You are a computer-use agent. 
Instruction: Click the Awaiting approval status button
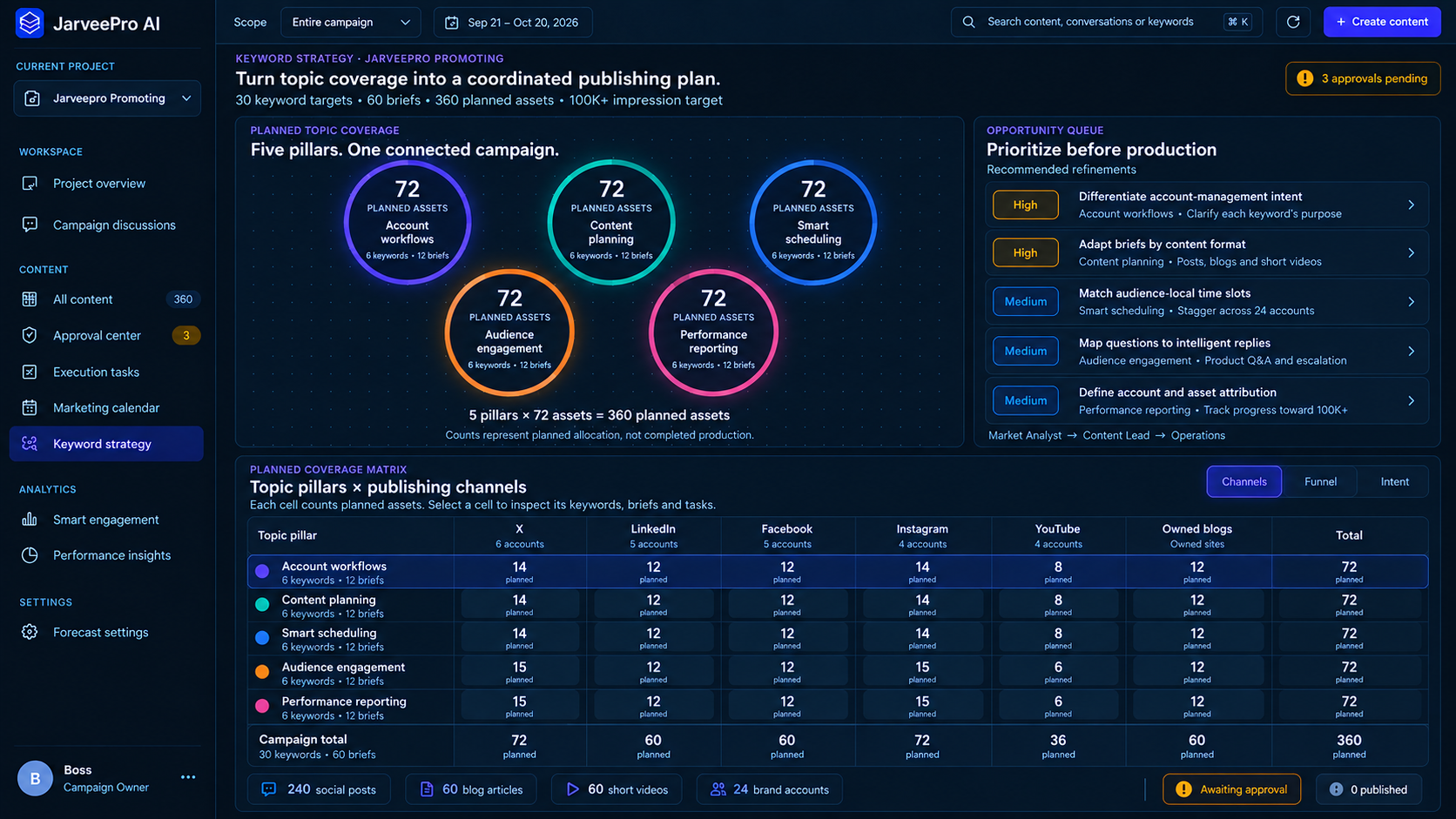(1231, 789)
